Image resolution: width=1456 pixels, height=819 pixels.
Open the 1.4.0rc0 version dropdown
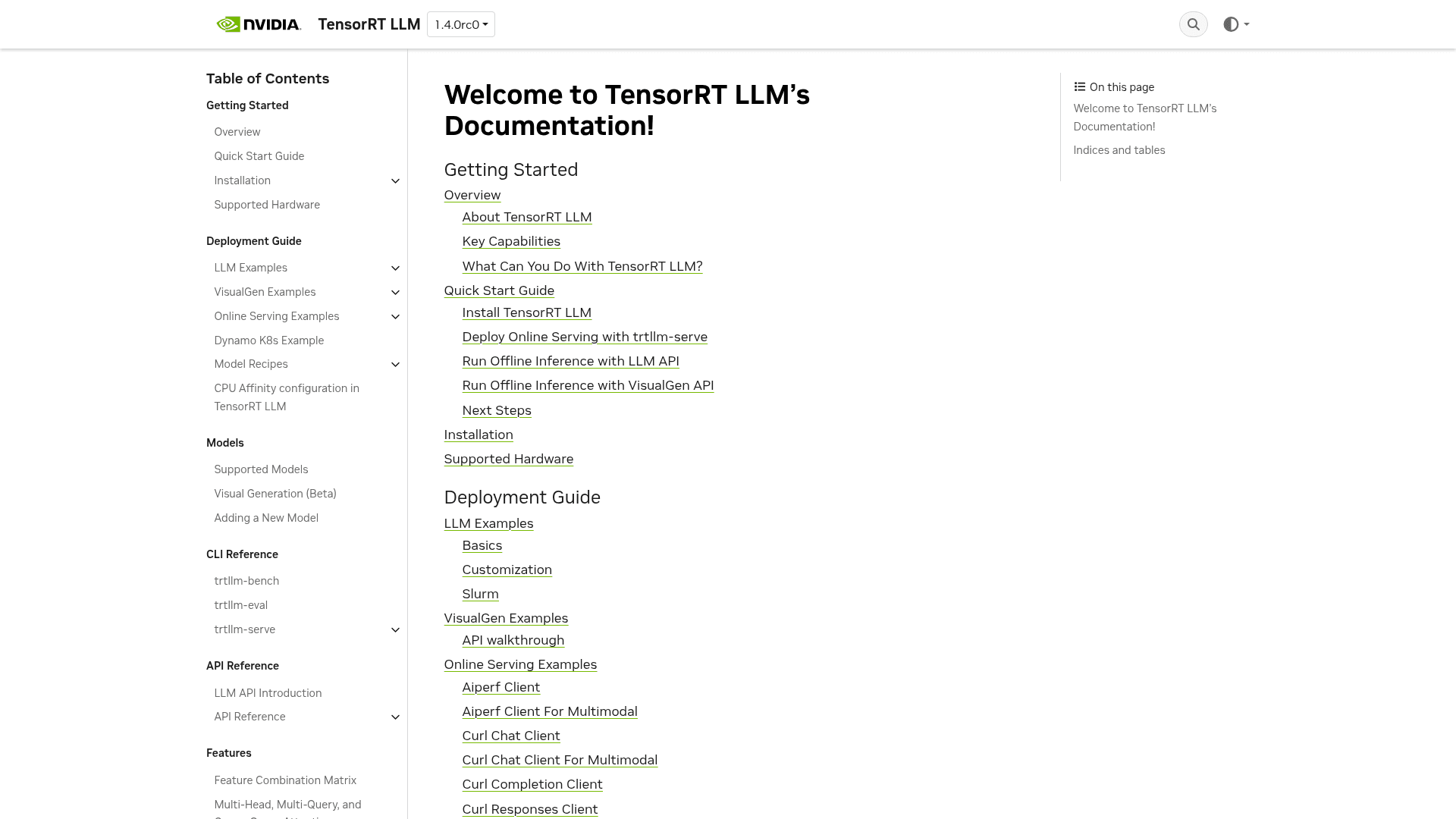[x=461, y=24]
